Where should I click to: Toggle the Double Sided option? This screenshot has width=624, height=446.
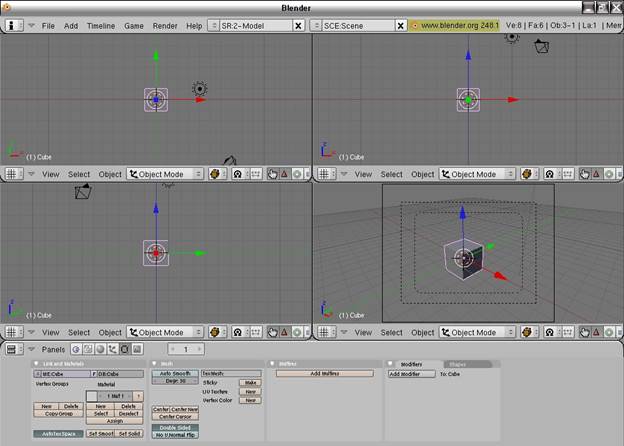[175, 427]
